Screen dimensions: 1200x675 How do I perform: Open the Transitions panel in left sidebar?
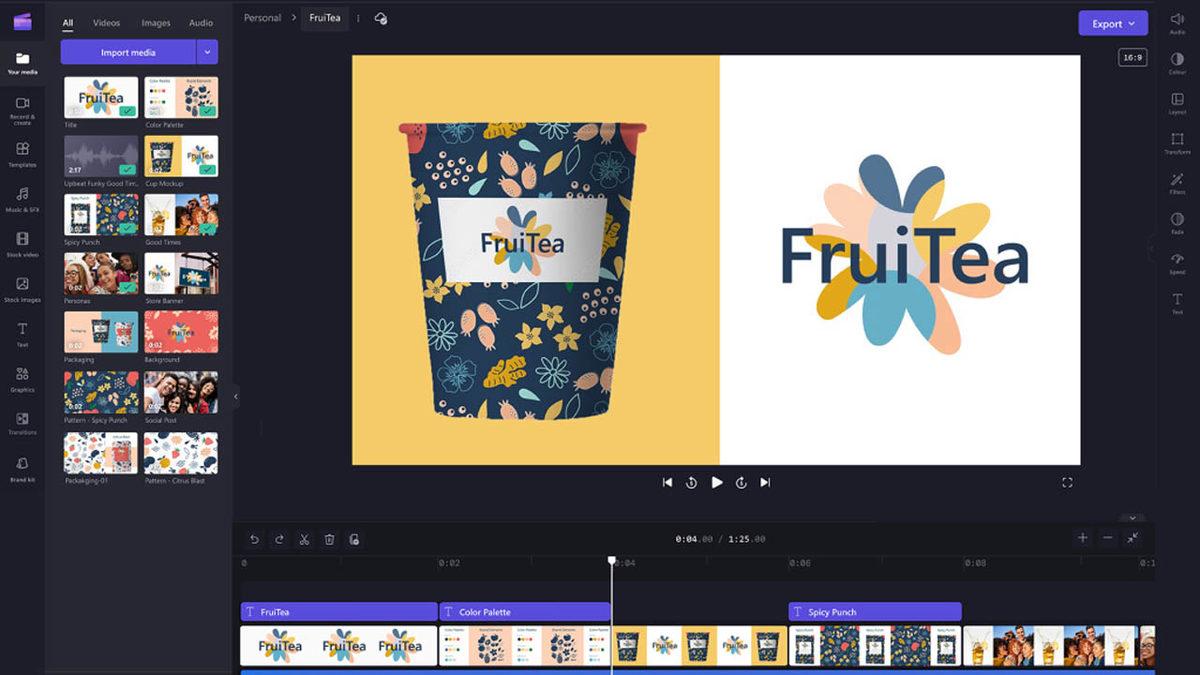(22, 423)
